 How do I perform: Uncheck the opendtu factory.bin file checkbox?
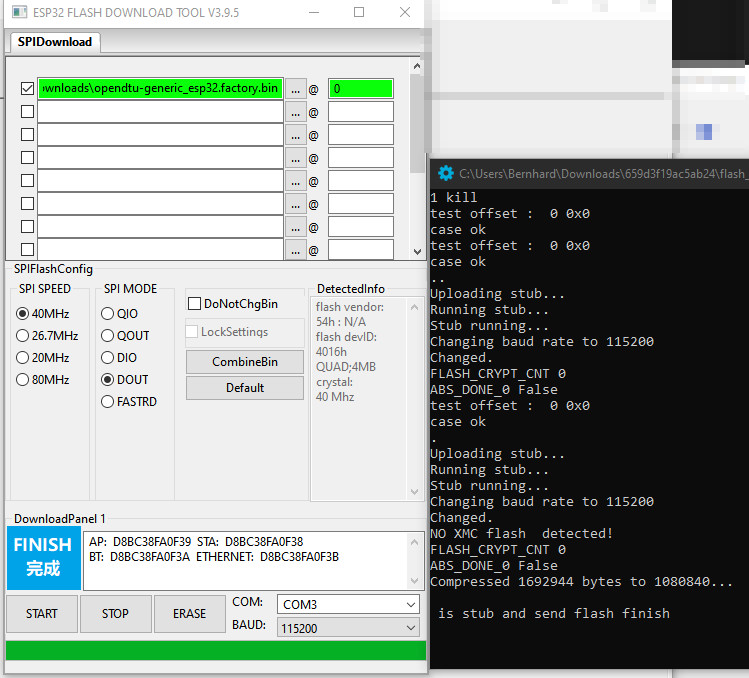(27, 88)
